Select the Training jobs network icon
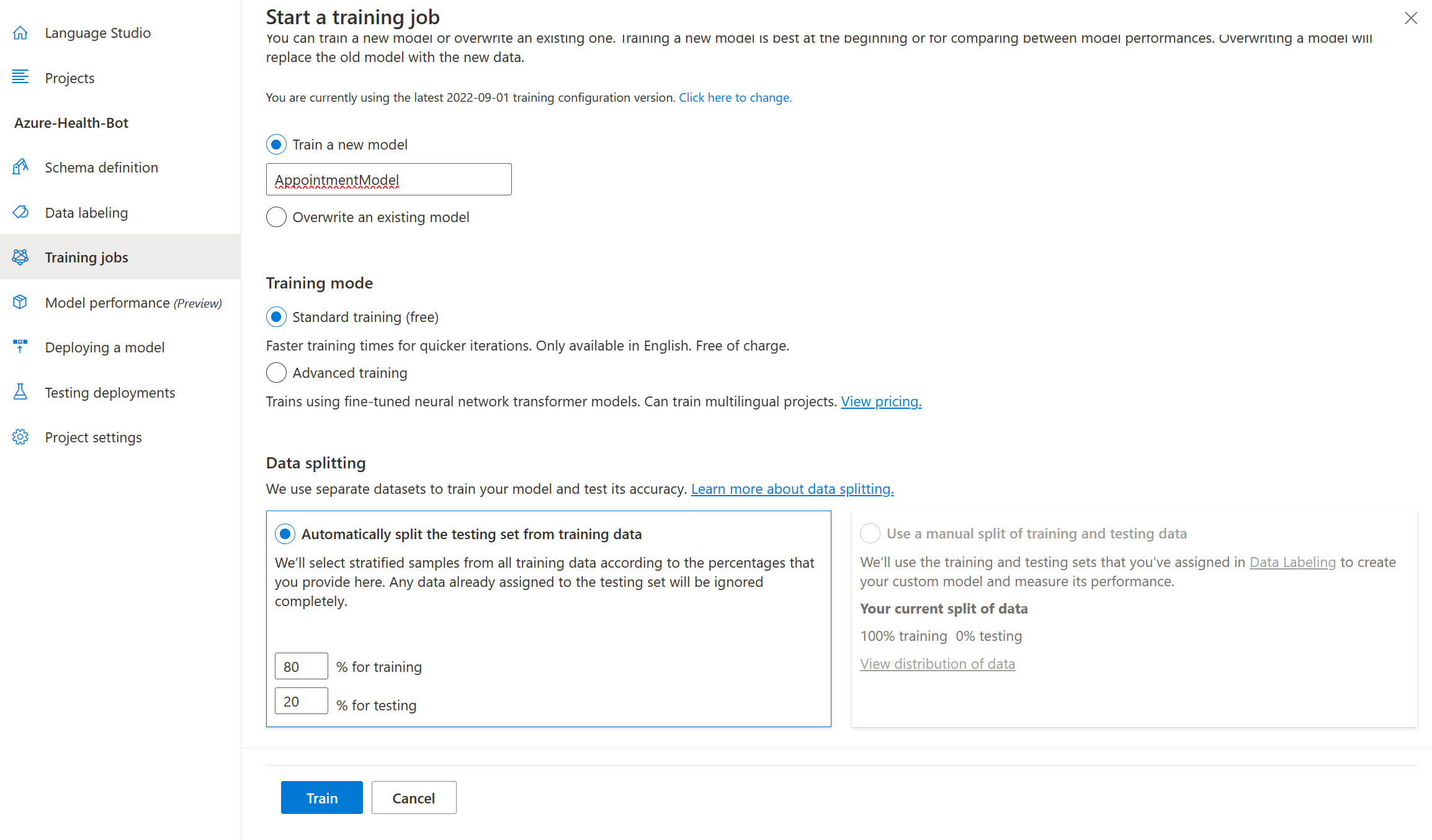This screenshot has height=840, width=1432. [x=20, y=256]
